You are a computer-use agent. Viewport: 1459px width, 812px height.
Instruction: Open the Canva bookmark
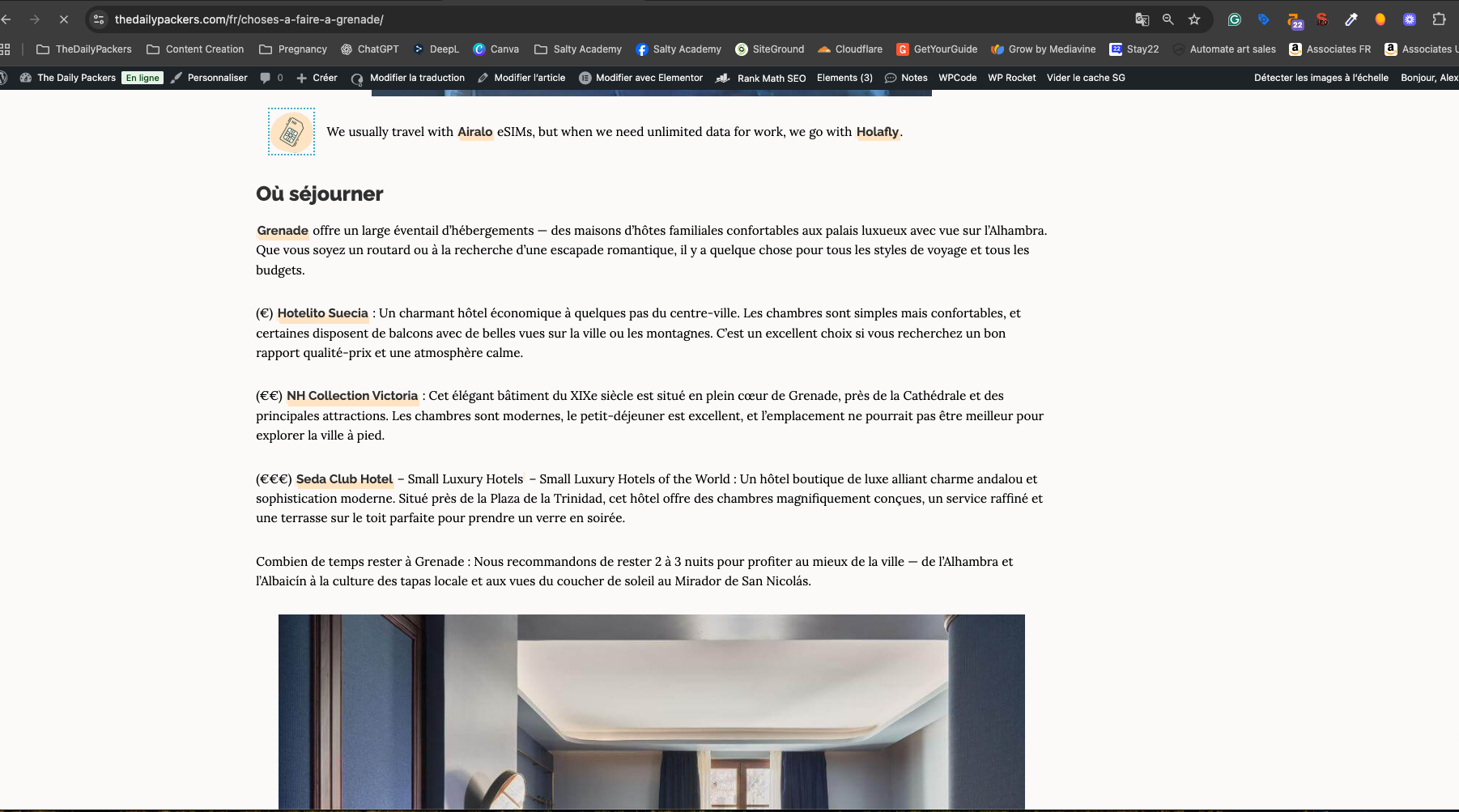pos(496,49)
